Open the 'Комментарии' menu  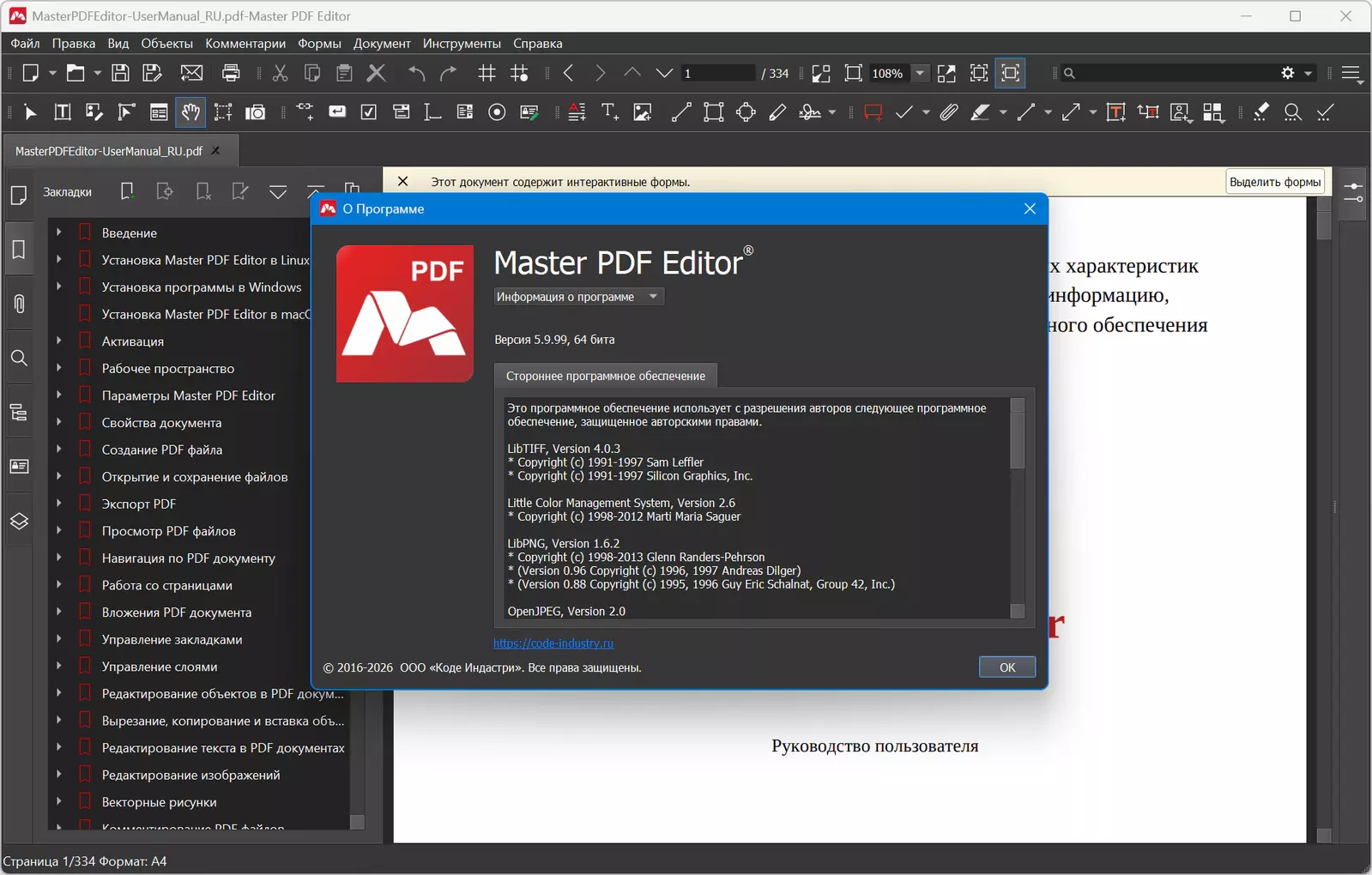[245, 43]
